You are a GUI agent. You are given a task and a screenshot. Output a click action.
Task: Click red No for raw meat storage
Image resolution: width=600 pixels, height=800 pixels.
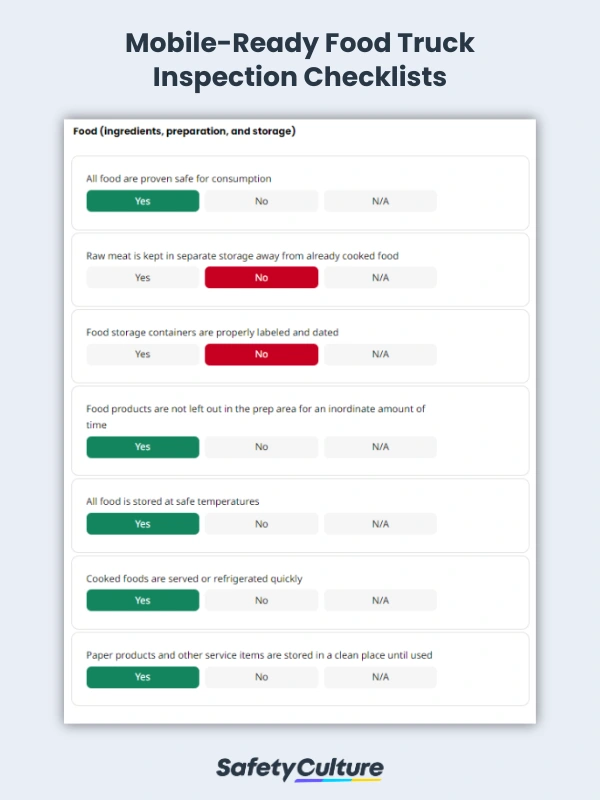point(261,278)
